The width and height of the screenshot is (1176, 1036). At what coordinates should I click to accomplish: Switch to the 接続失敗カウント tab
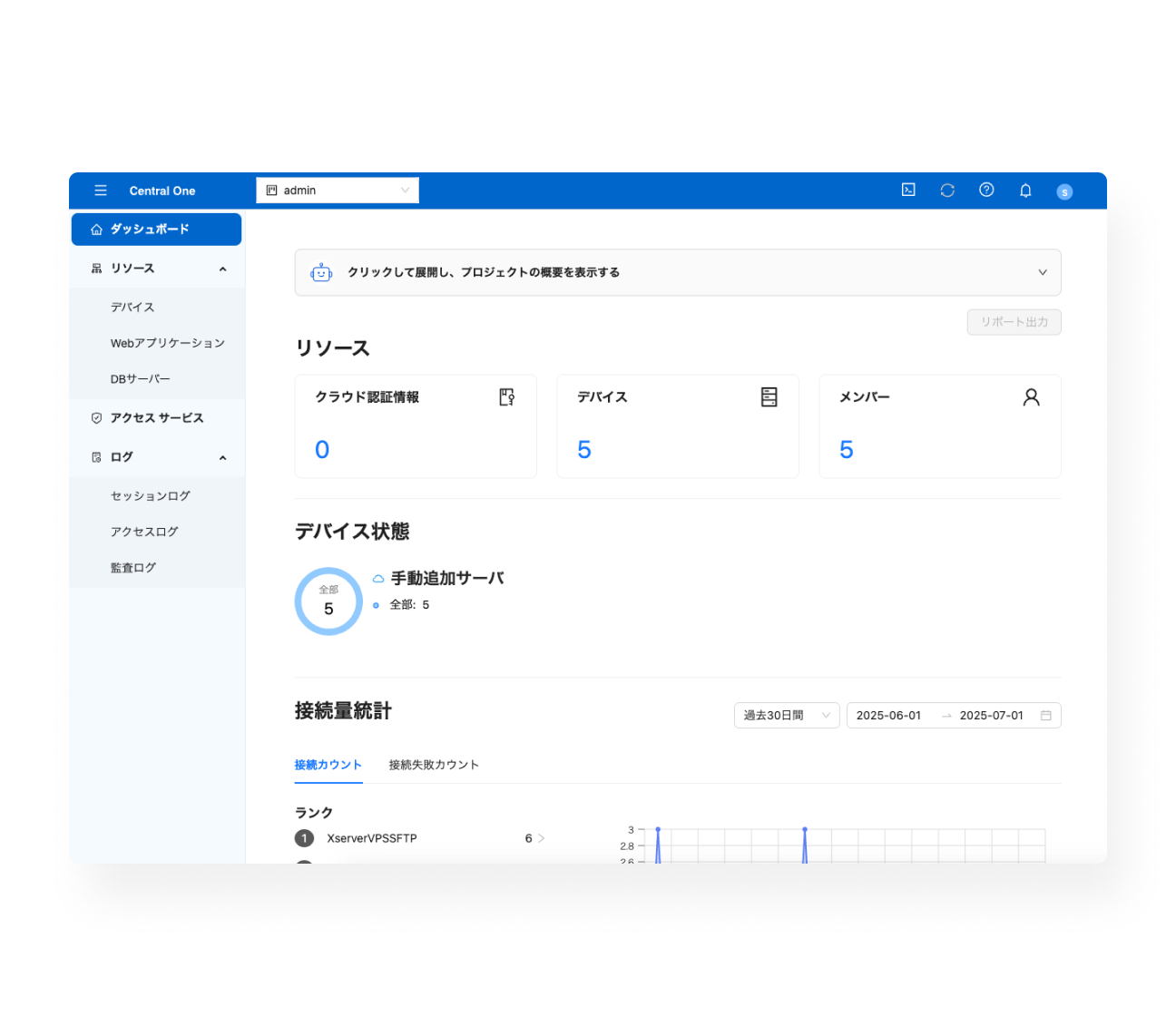[x=434, y=765]
